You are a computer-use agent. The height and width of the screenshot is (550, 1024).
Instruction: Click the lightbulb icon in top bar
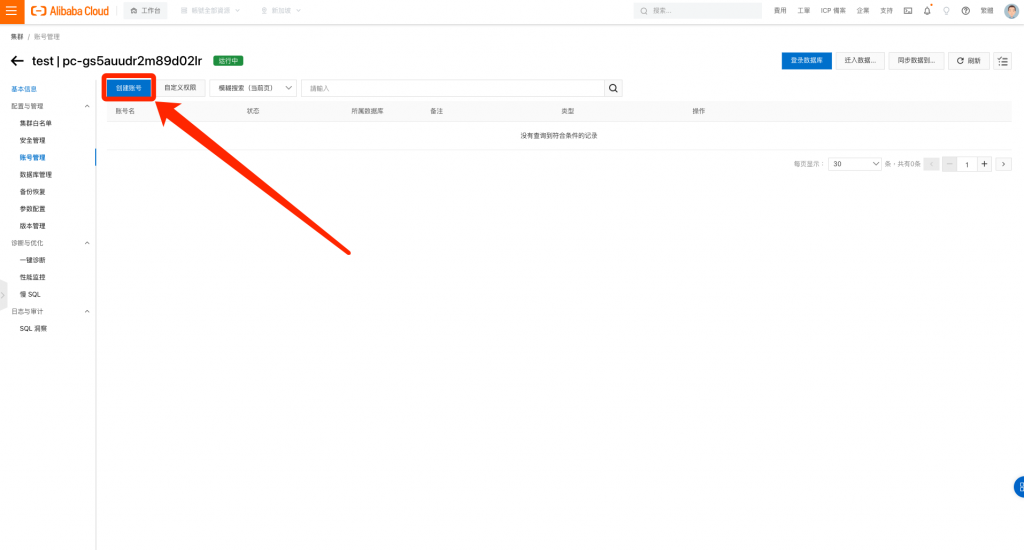946,10
